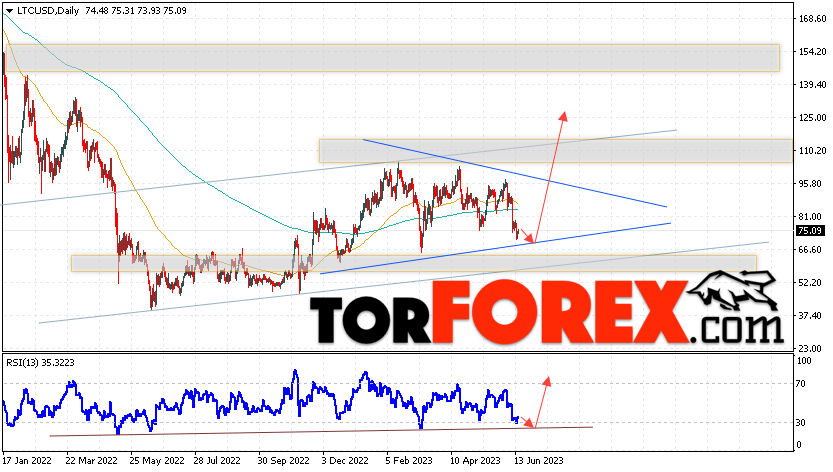Select the RSI(13) 35.3223 indicator label
The height and width of the screenshot is (472, 833).
tap(40, 363)
